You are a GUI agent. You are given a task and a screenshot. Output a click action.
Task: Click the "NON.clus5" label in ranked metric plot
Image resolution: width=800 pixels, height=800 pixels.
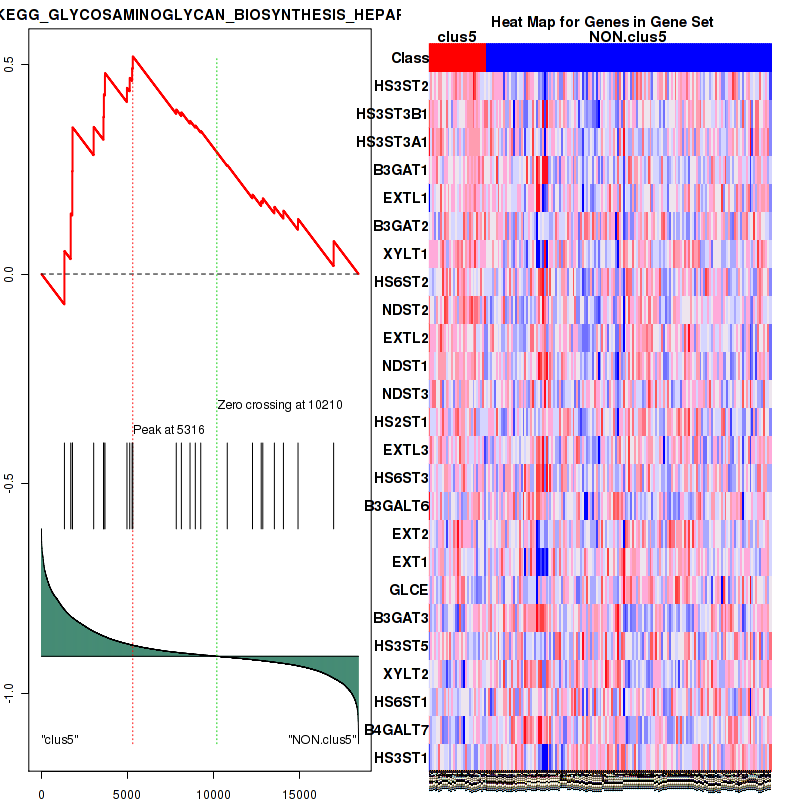pos(321,740)
